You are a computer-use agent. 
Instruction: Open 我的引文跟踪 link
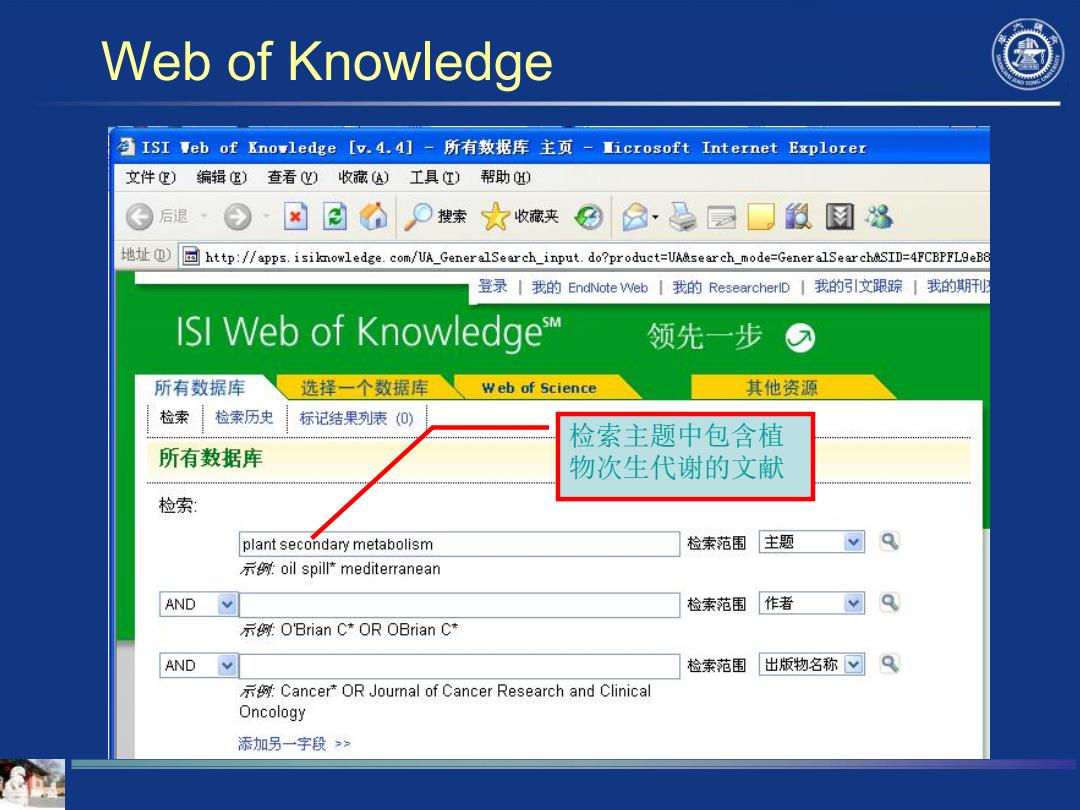pyautogui.click(x=858, y=287)
